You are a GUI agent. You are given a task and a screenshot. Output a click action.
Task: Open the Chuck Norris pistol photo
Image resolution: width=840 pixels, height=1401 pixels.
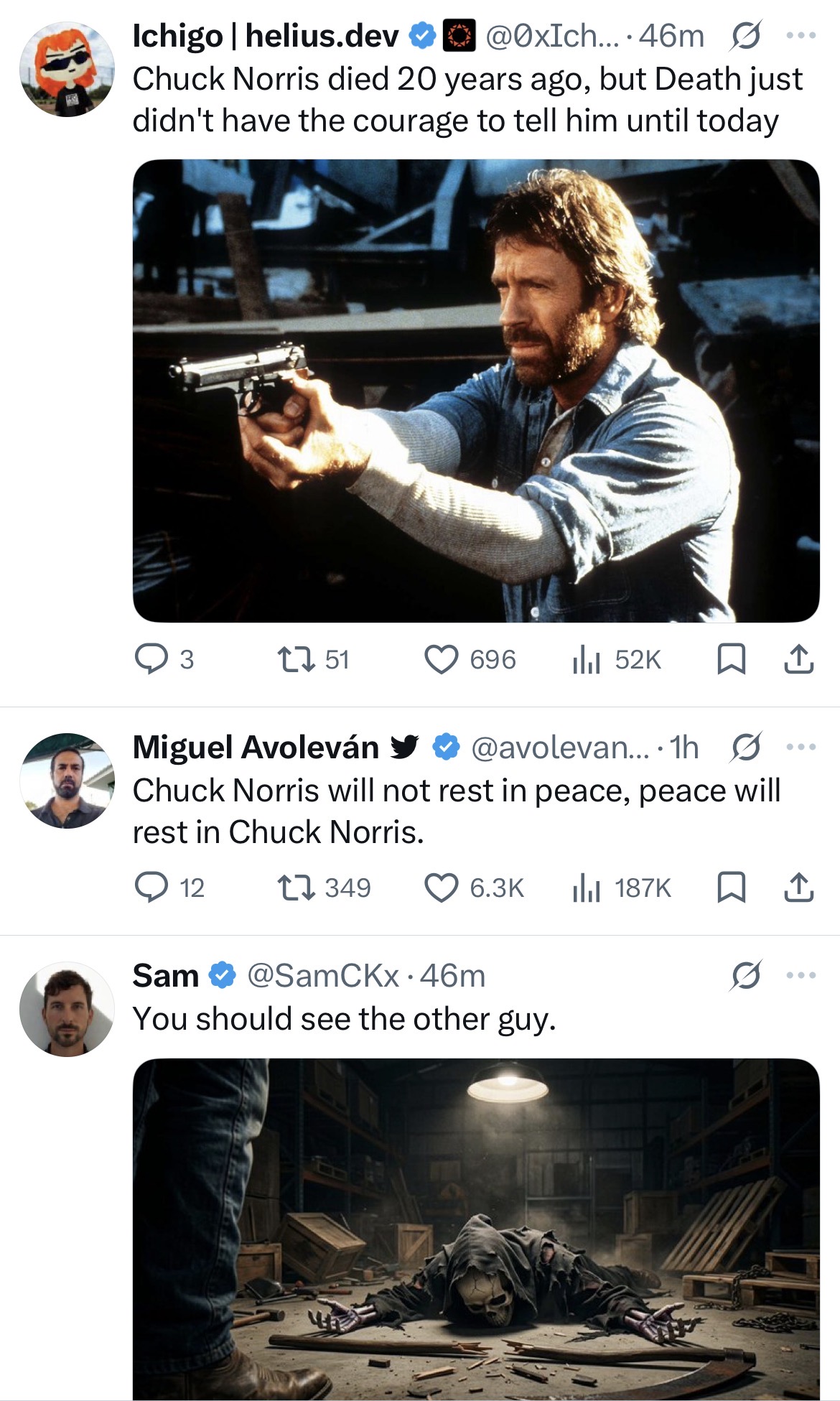(476, 391)
